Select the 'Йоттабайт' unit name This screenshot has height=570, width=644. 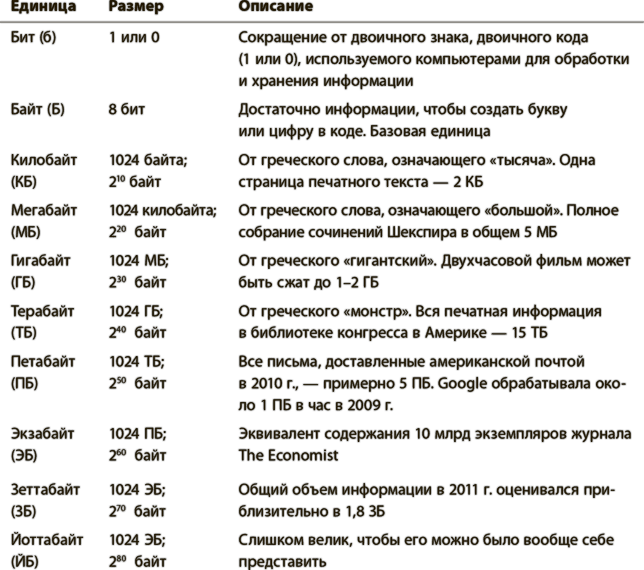[x=47, y=540]
